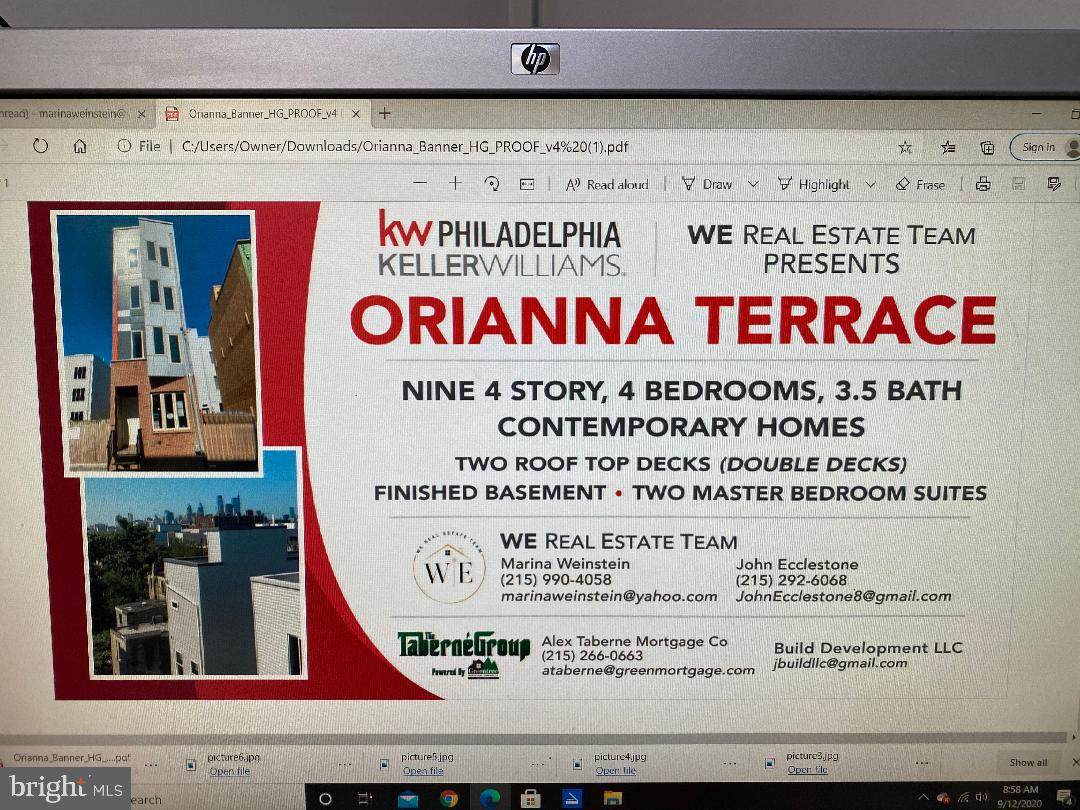Click jbuildllc@gmail.com email text

[x=840, y=663]
